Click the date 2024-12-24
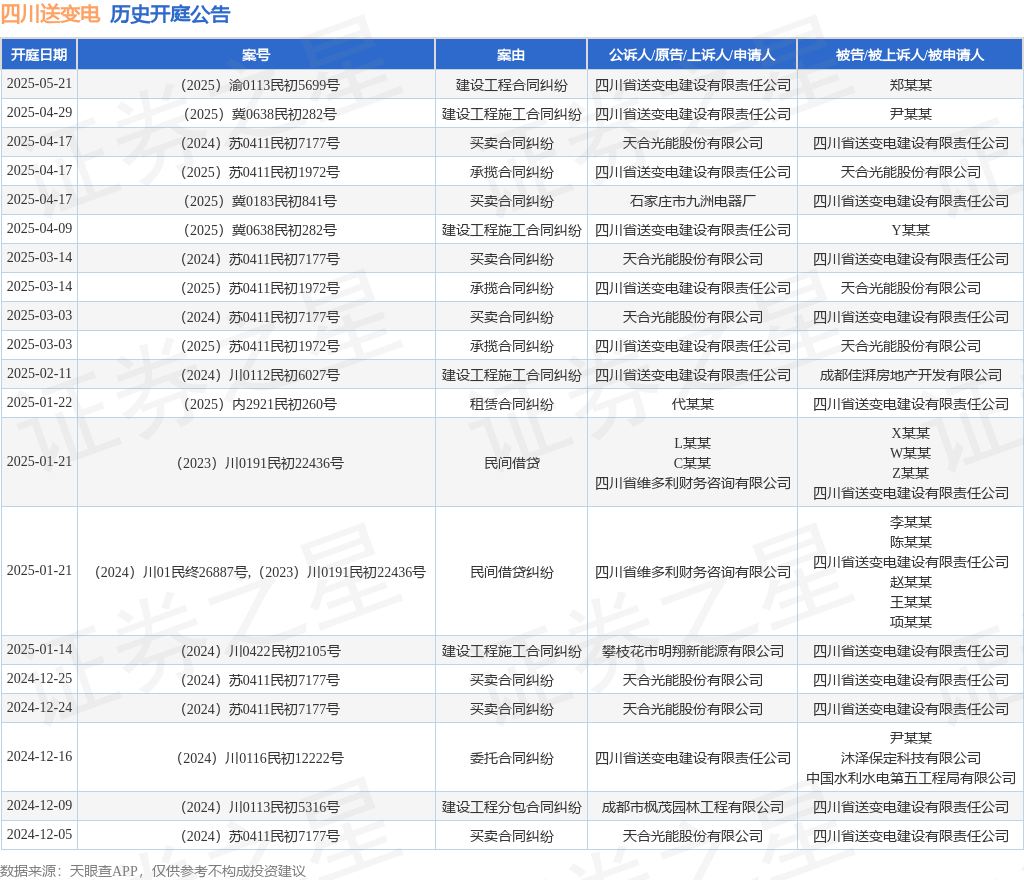The width and height of the screenshot is (1024, 880). (x=39, y=708)
